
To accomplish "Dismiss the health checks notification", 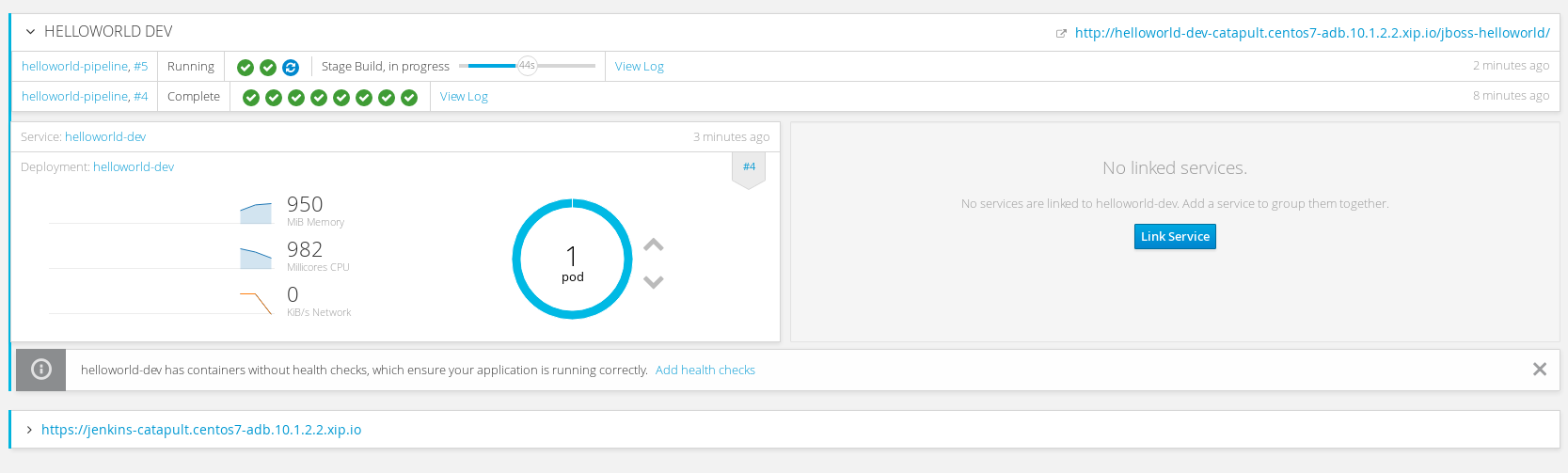I will pos(1540,370).
